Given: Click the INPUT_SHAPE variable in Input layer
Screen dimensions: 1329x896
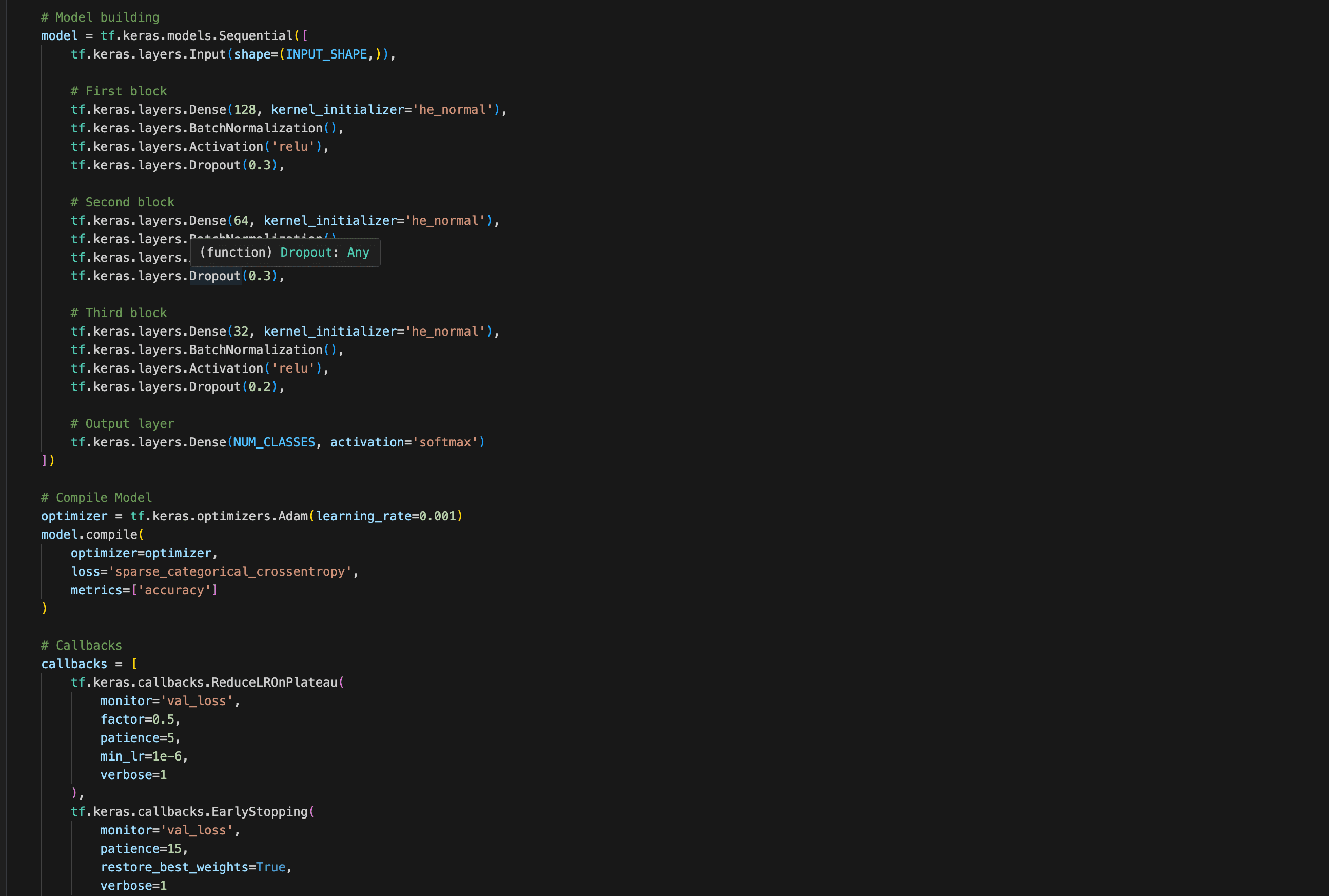Looking at the screenshot, I should pos(326,54).
